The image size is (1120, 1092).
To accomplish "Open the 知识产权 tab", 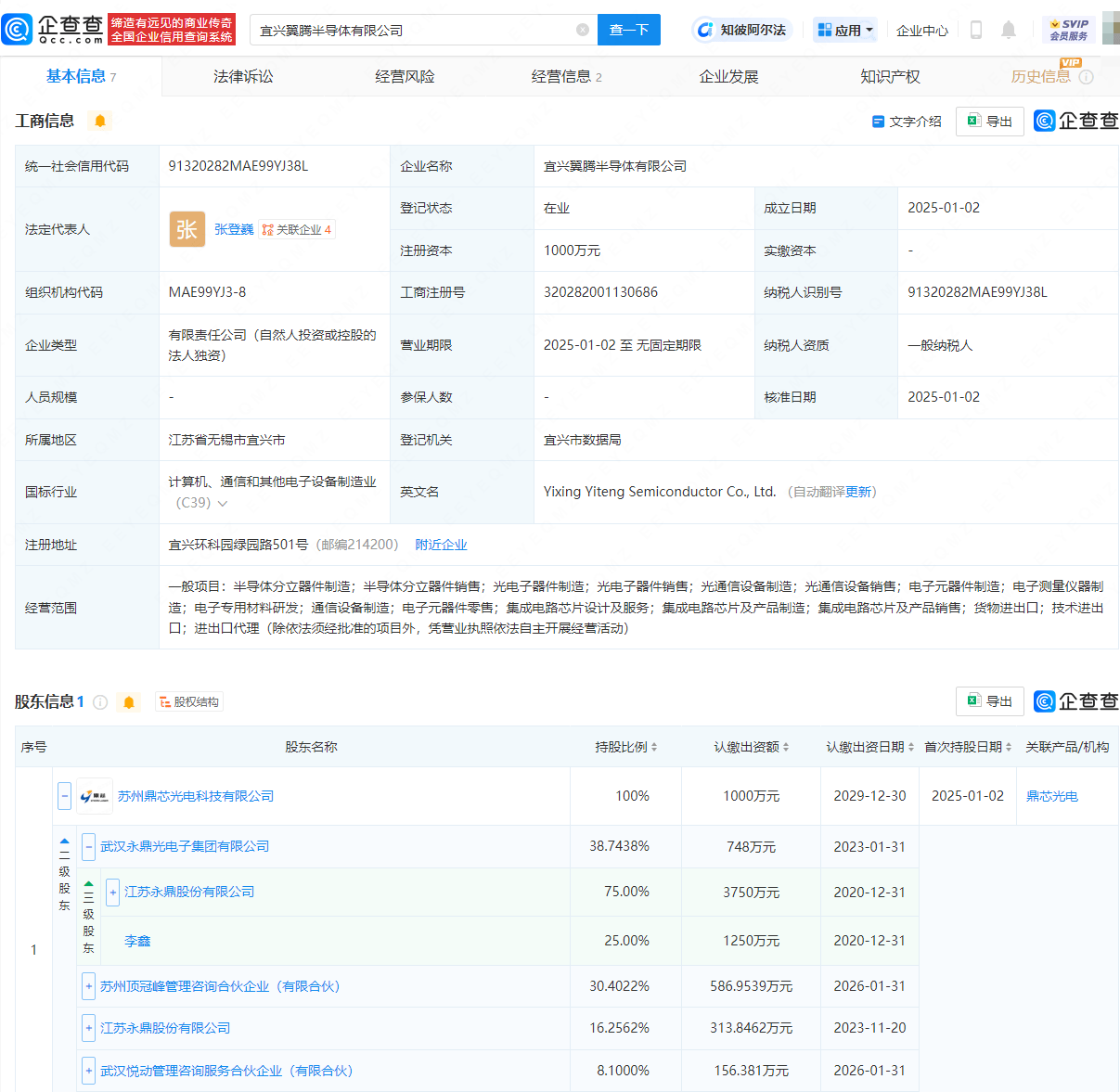I will (x=890, y=76).
